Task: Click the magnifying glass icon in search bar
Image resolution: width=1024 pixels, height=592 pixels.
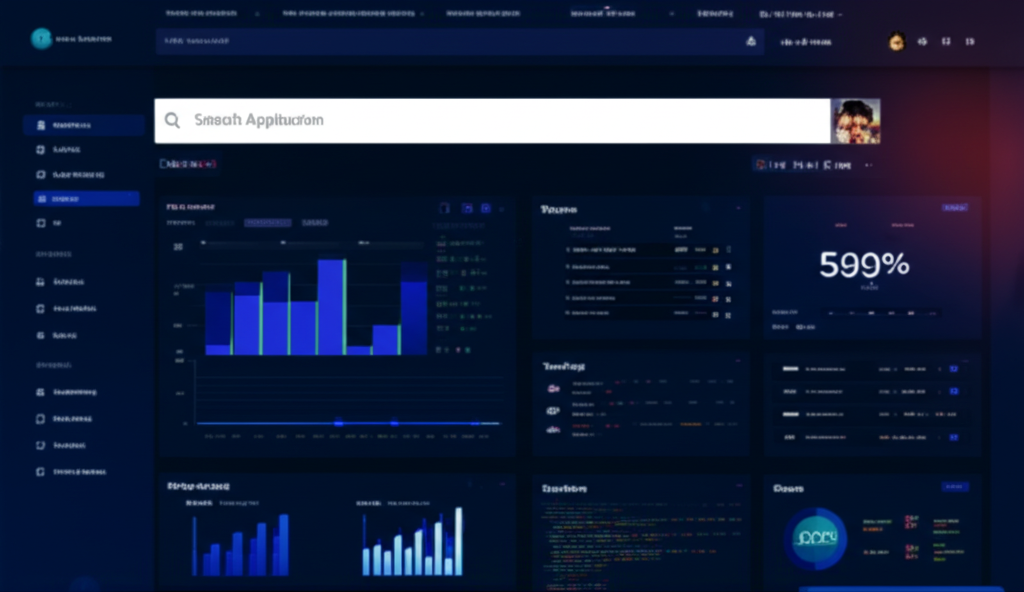Action: 172,120
